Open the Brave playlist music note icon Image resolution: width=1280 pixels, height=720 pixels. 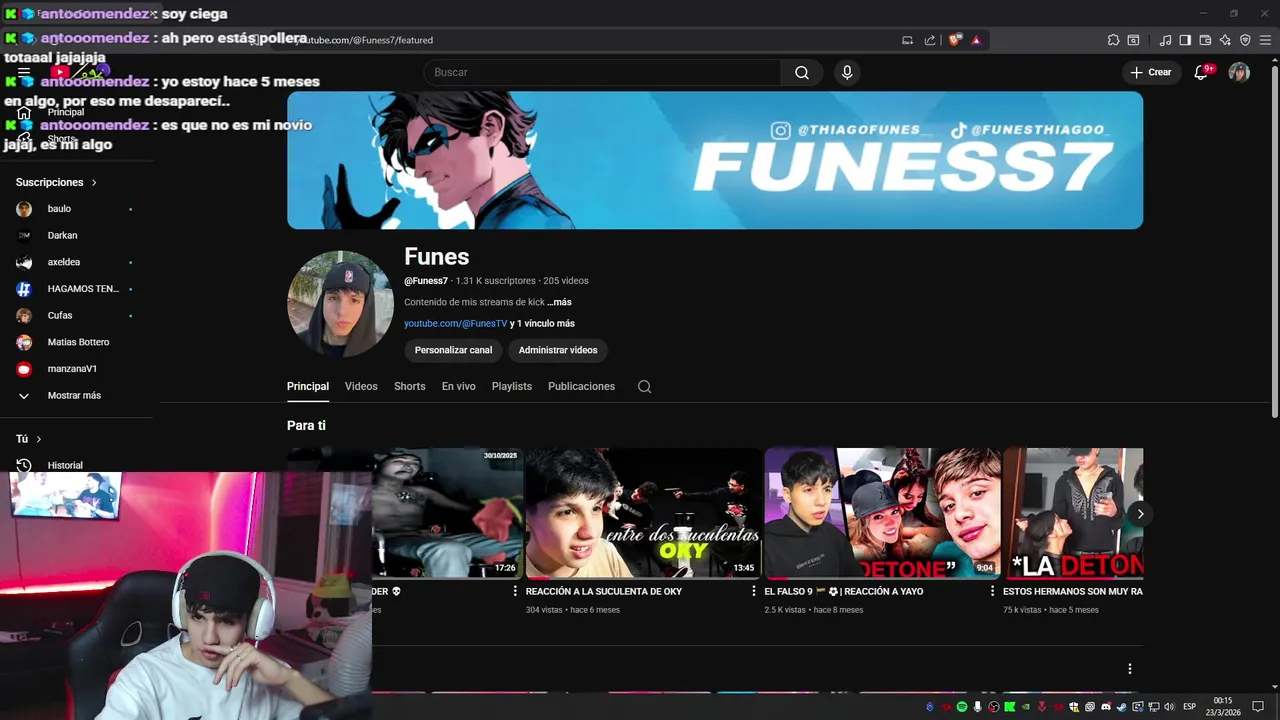[x=1165, y=40]
